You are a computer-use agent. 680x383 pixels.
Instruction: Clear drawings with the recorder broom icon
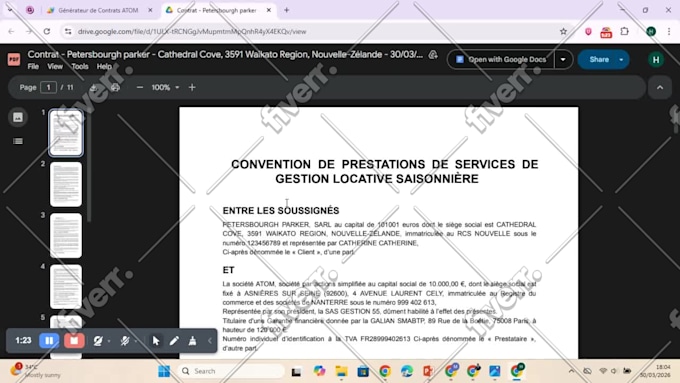(192, 341)
